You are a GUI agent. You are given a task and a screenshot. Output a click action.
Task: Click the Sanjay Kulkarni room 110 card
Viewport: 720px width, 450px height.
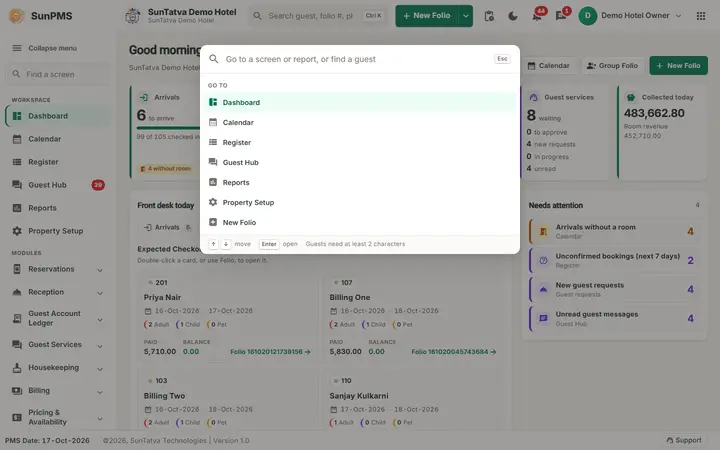[412, 401]
